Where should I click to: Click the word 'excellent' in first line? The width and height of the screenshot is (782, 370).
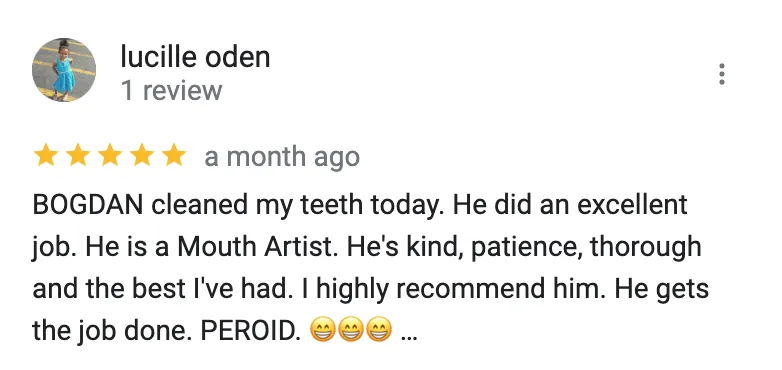coord(633,204)
